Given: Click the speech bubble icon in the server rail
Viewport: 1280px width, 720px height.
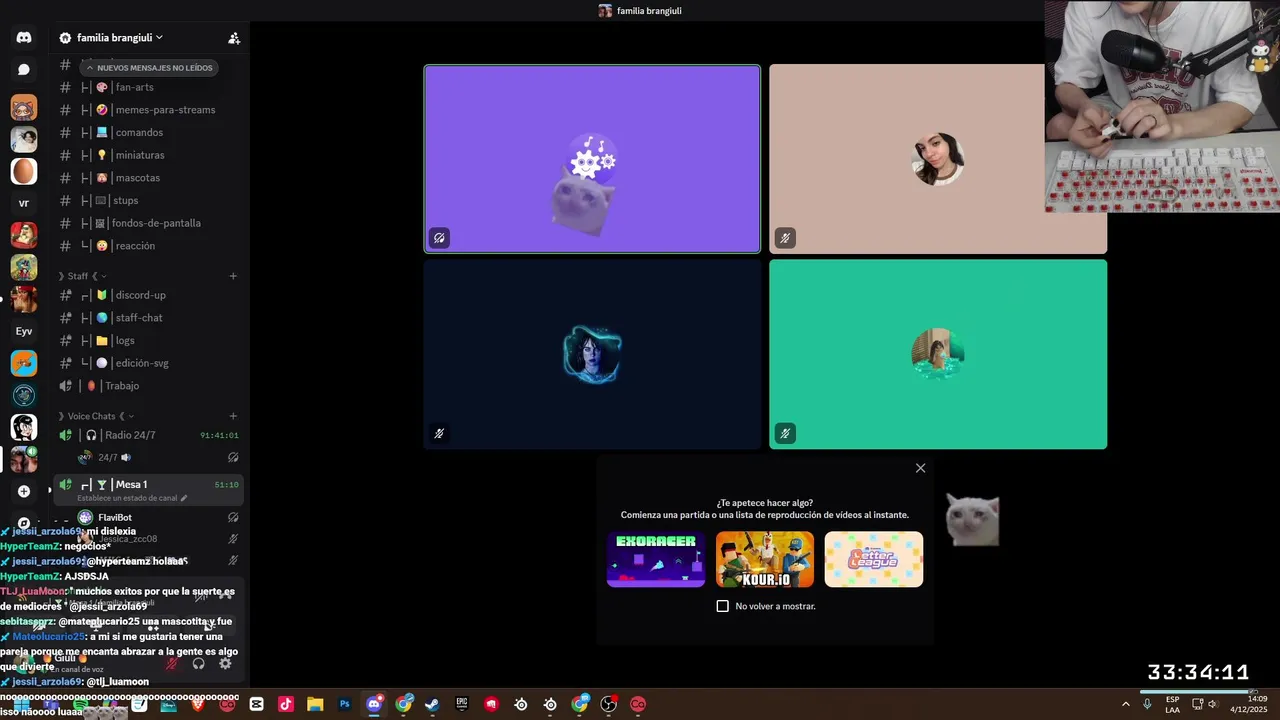Looking at the screenshot, I should [x=24, y=70].
